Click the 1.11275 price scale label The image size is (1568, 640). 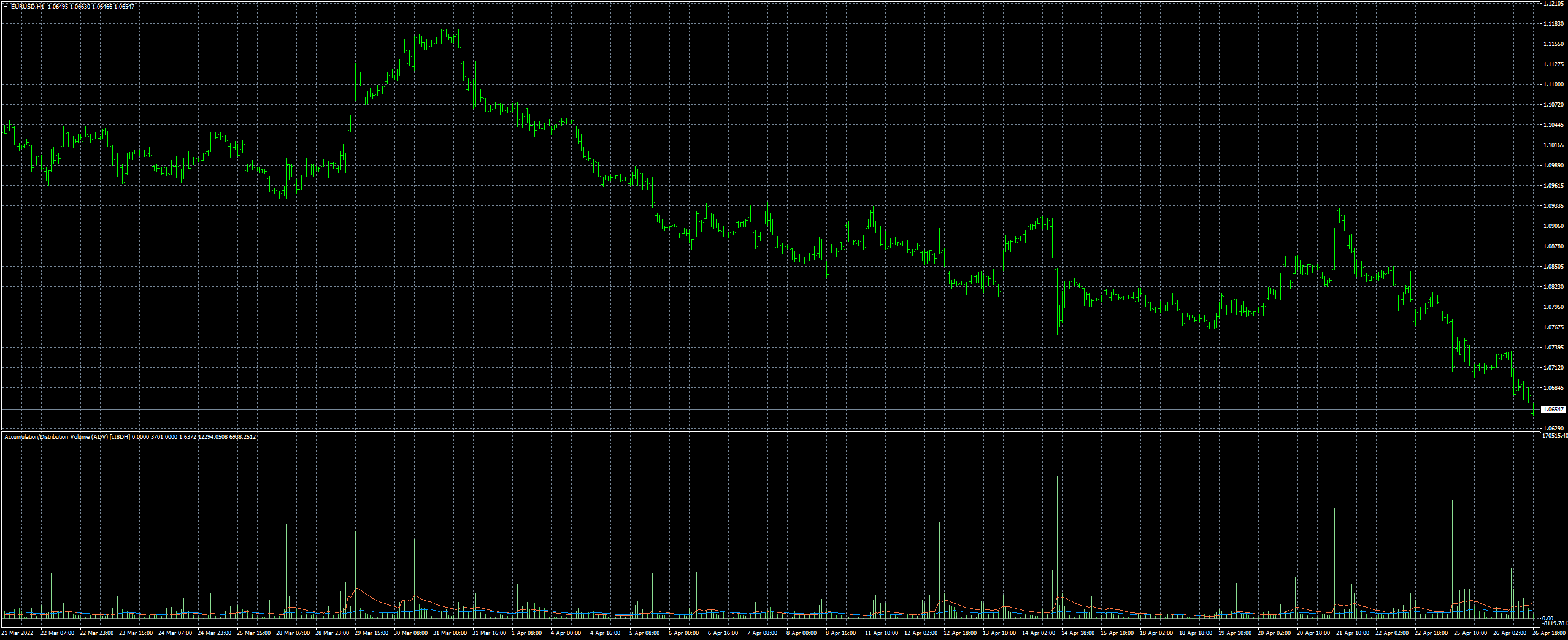[x=1553, y=64]
